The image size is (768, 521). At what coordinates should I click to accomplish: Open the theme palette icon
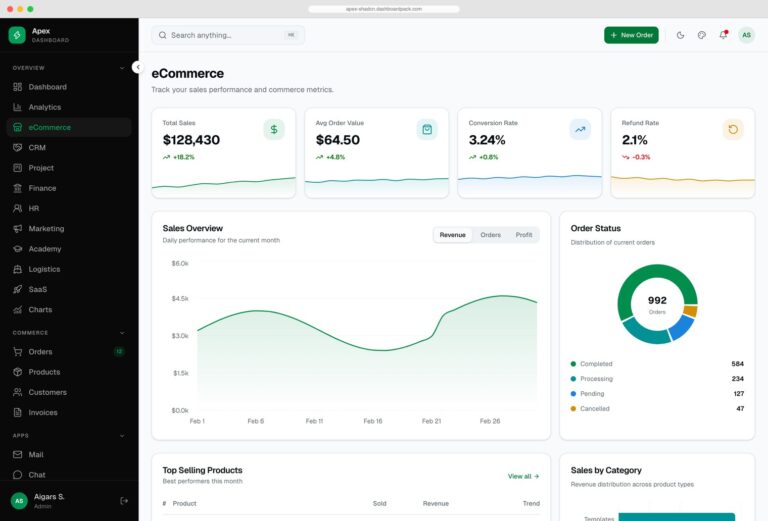702,35
